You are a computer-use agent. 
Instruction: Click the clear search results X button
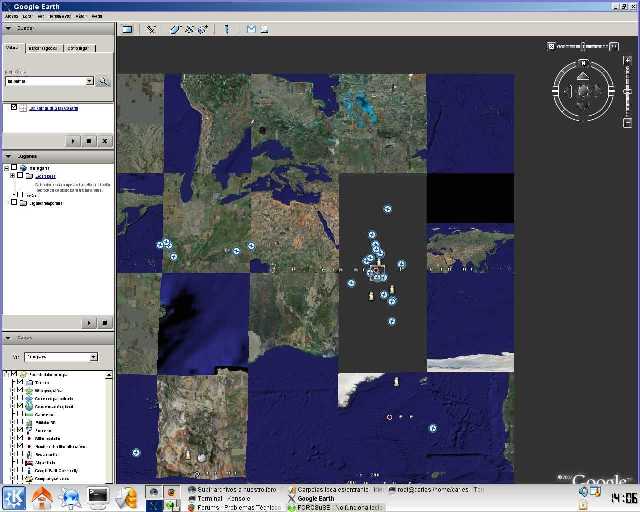click(x=105, y=142)
